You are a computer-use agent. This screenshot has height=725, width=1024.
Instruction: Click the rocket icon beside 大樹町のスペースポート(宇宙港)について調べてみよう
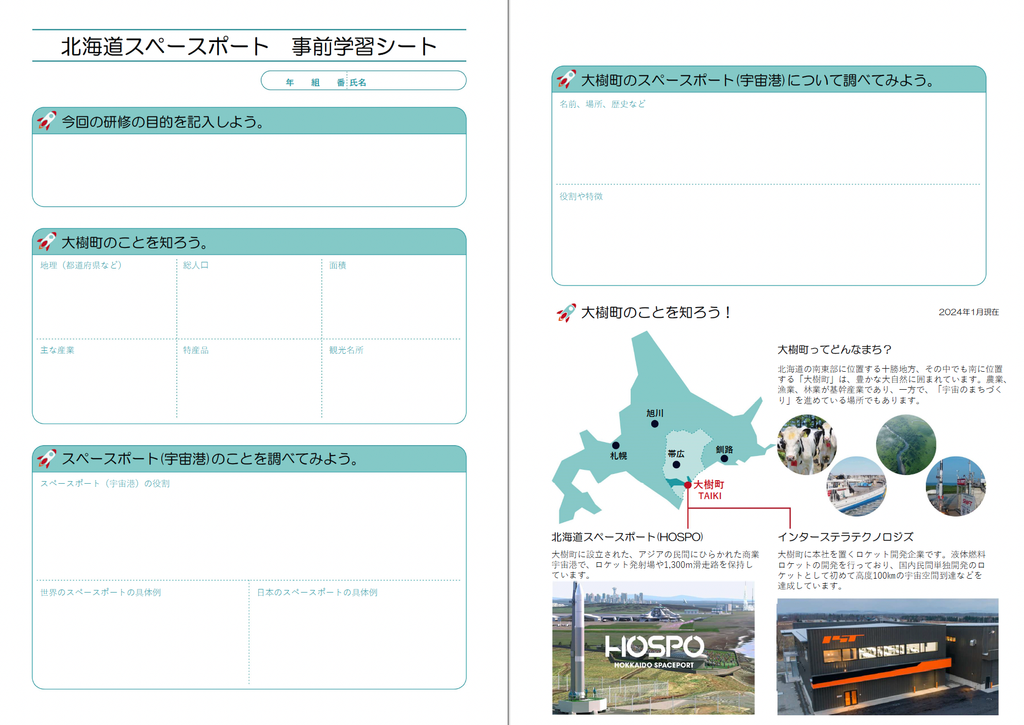[566, 80]
